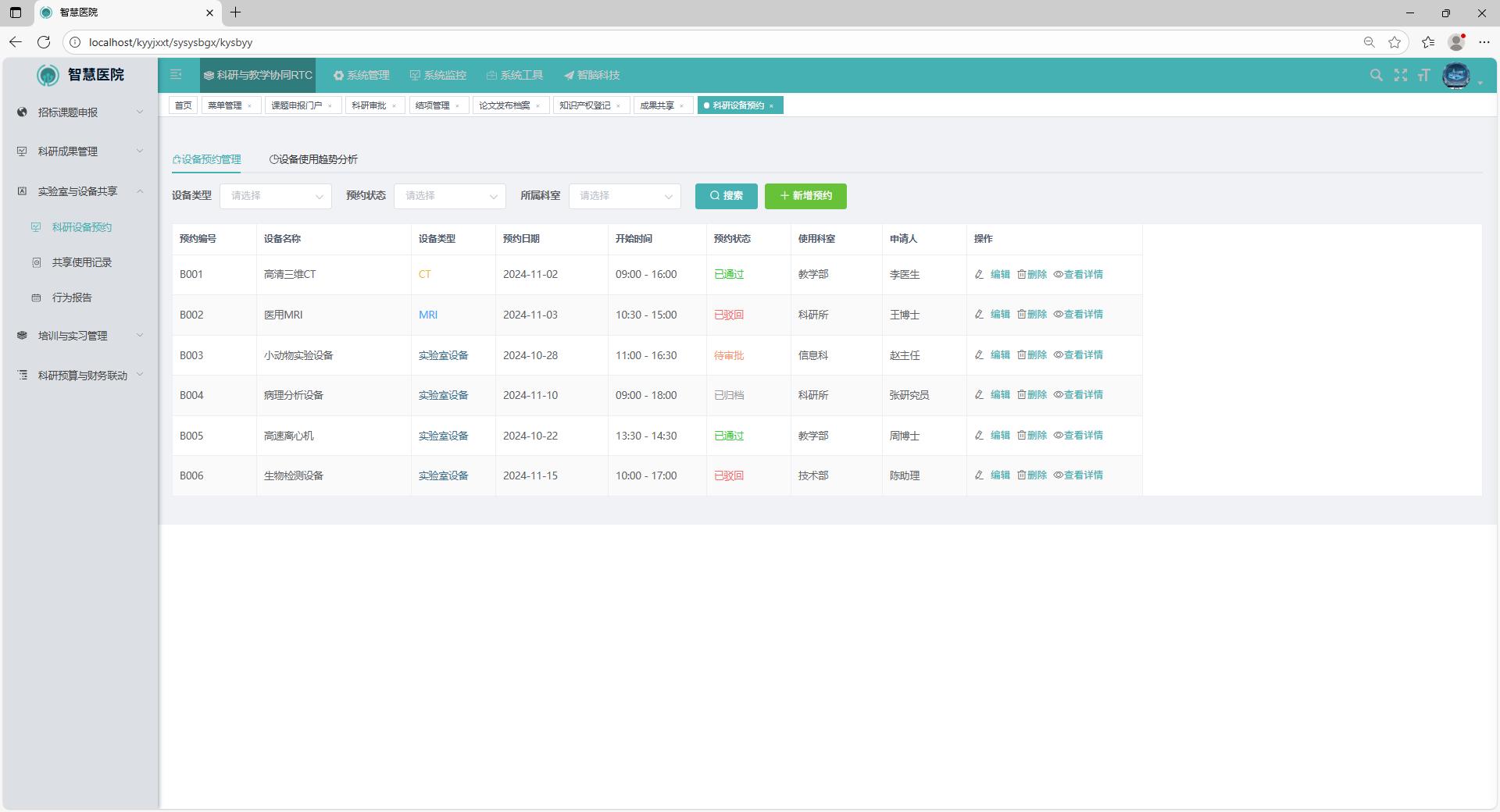The height and width of the screenshot is (812, 1500).
Task: Collapse sidebar with hamburger menu icon
Action: [x=176, y=75]
